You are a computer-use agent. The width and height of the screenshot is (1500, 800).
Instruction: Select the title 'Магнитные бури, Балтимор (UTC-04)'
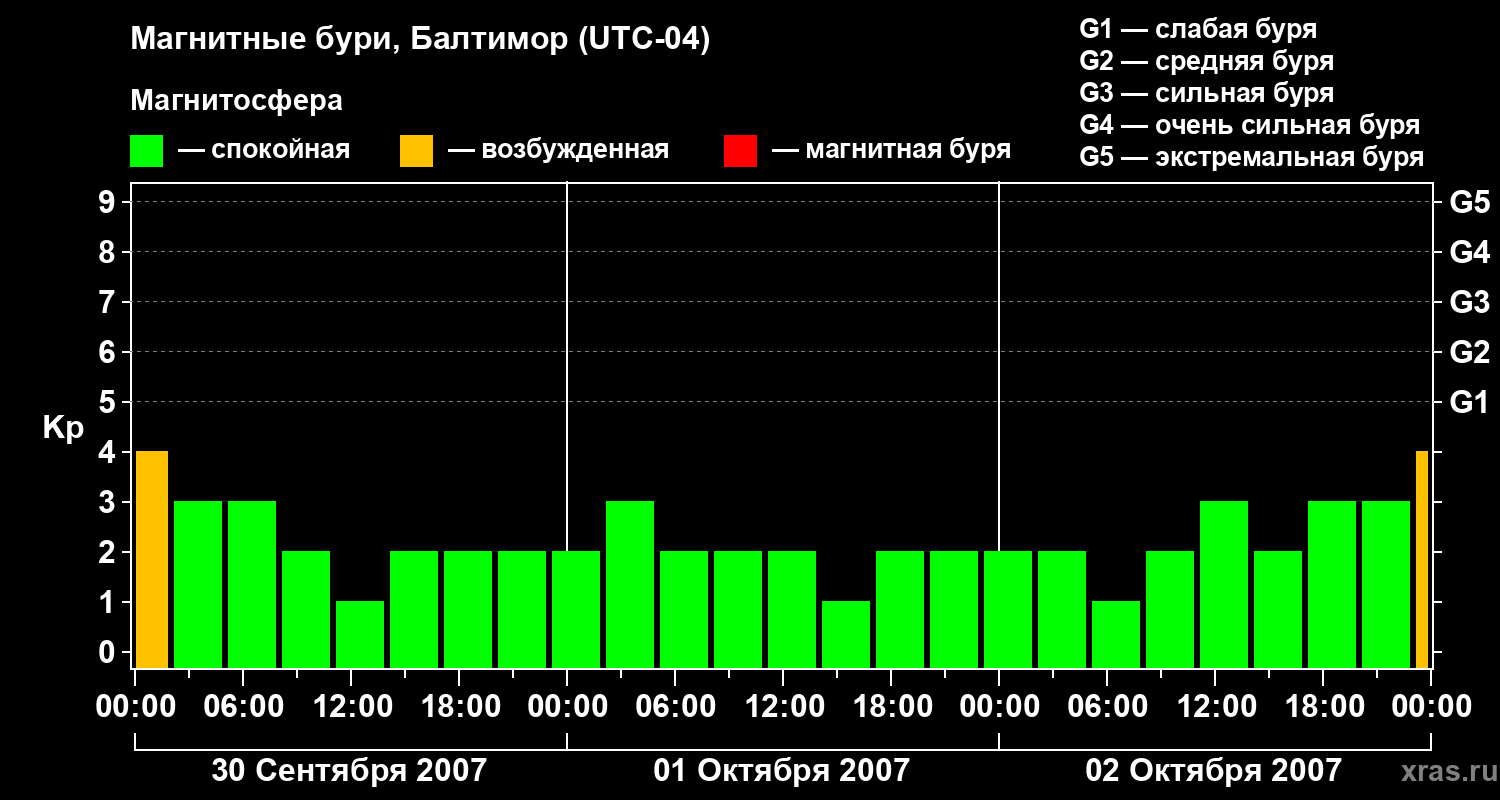pos(420,41)
